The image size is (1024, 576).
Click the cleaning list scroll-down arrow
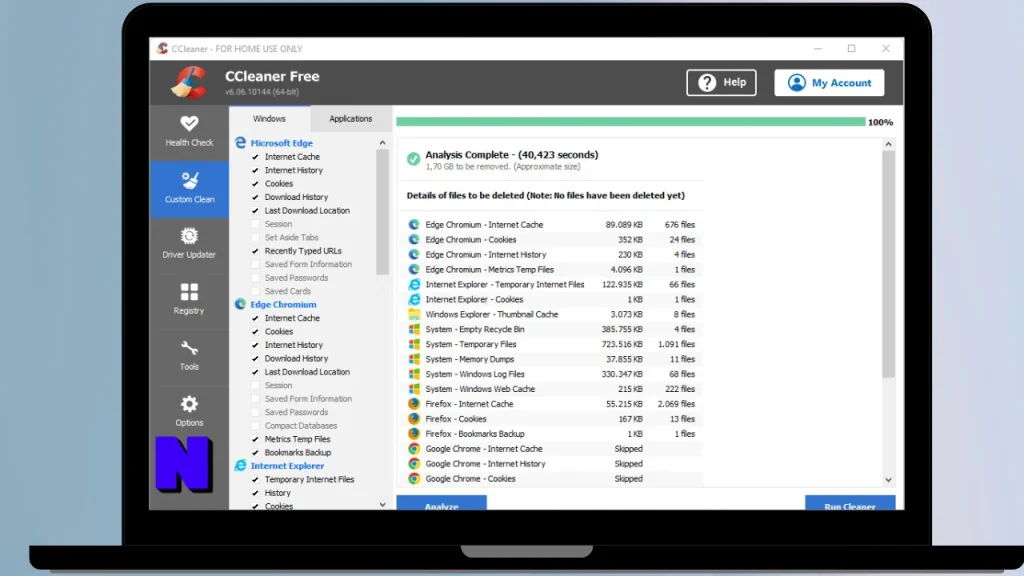pyautogui.click(x=383, y=504)
